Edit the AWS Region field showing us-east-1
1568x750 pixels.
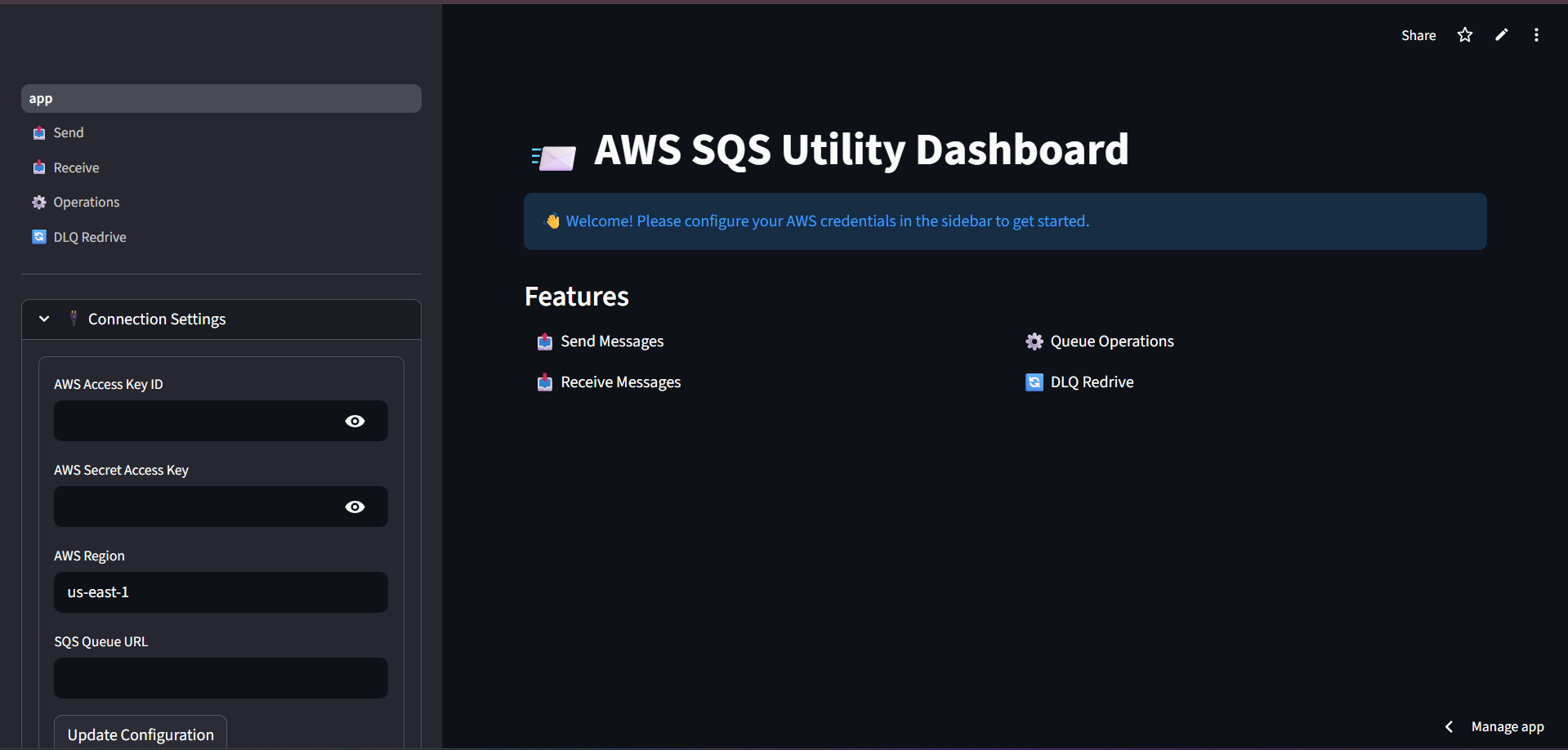(221, 592)
